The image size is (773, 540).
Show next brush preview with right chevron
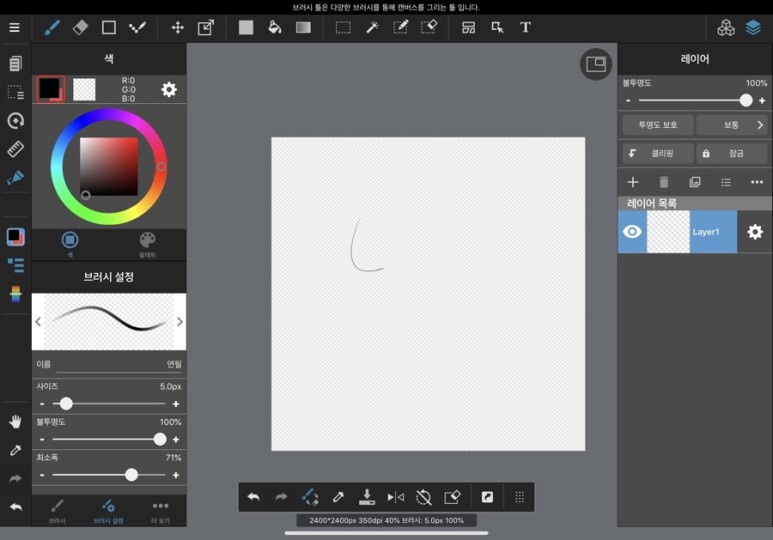point(180,322)
